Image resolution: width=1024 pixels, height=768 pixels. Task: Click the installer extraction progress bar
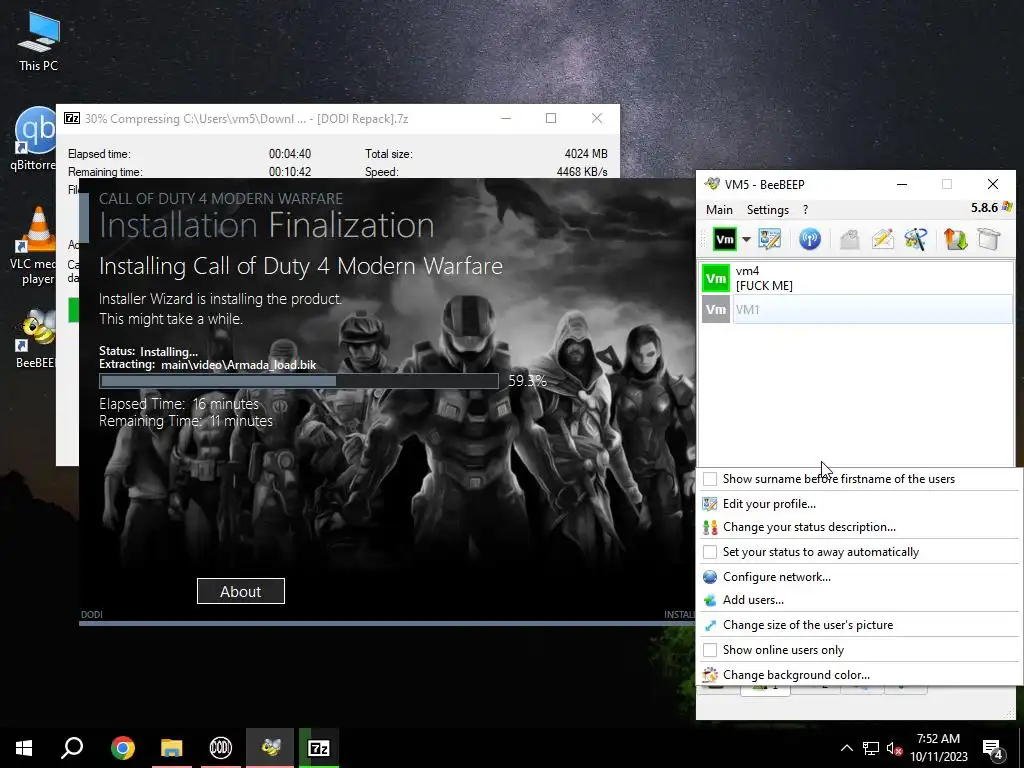(x=299, y=381)
